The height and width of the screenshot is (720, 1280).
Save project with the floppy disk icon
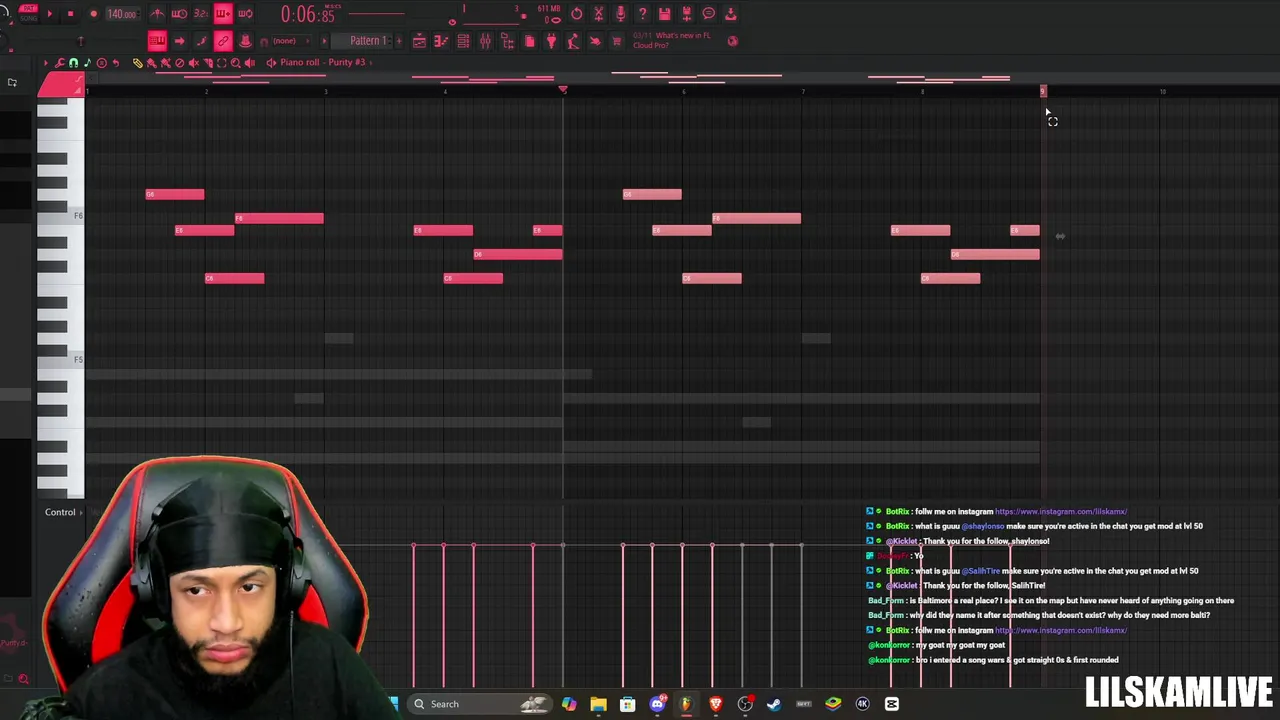coord(664,14)
